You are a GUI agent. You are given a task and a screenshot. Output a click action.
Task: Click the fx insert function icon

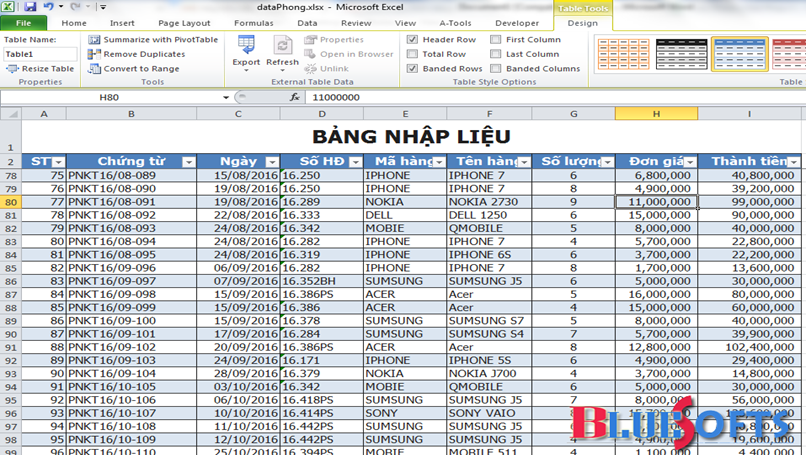[x=295, y=97]
